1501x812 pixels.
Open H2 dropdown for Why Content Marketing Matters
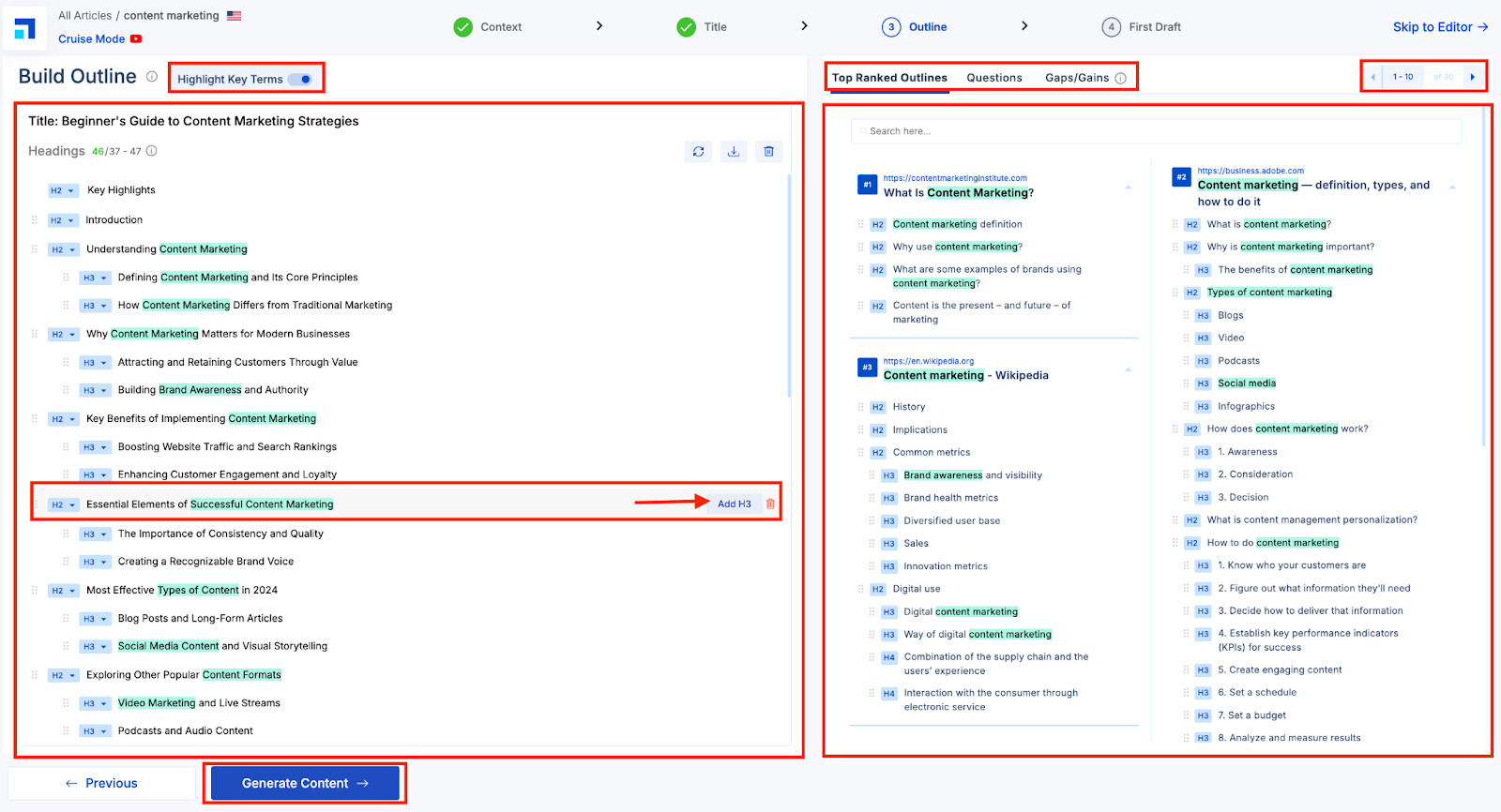tap(64, 334)
